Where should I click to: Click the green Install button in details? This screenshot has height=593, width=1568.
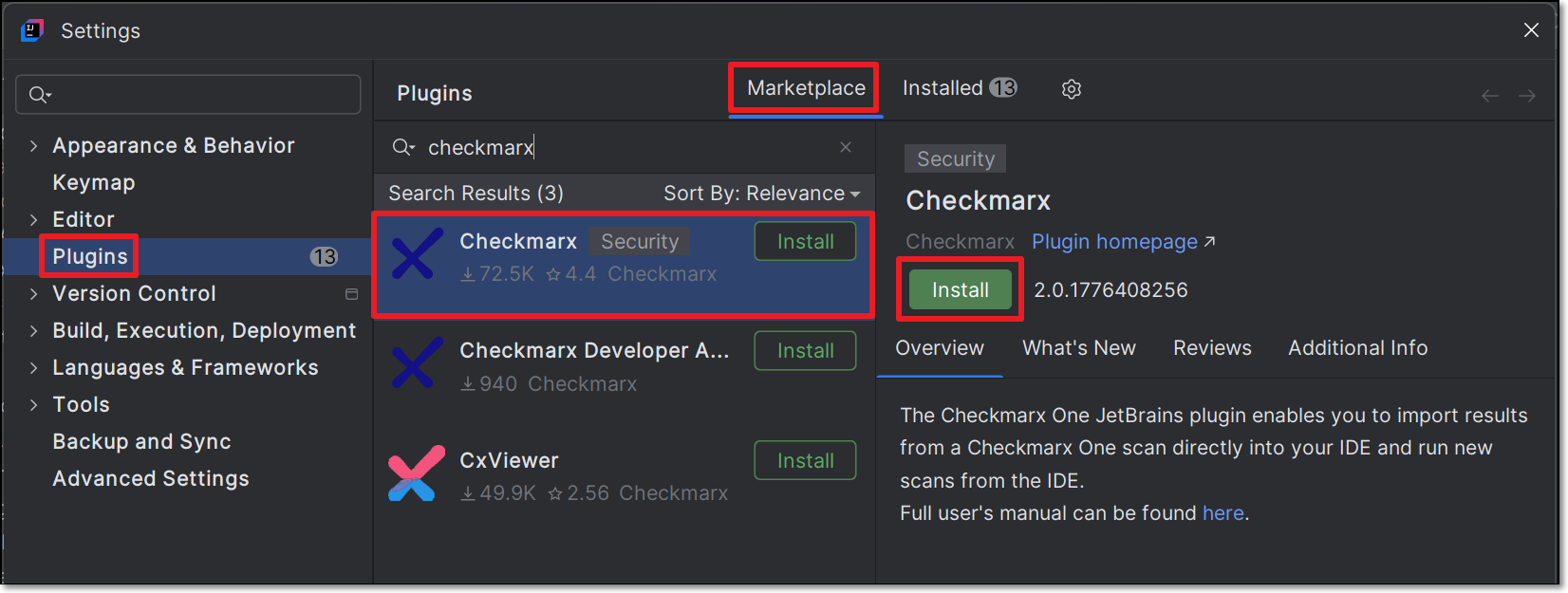(x=961, y=290)
